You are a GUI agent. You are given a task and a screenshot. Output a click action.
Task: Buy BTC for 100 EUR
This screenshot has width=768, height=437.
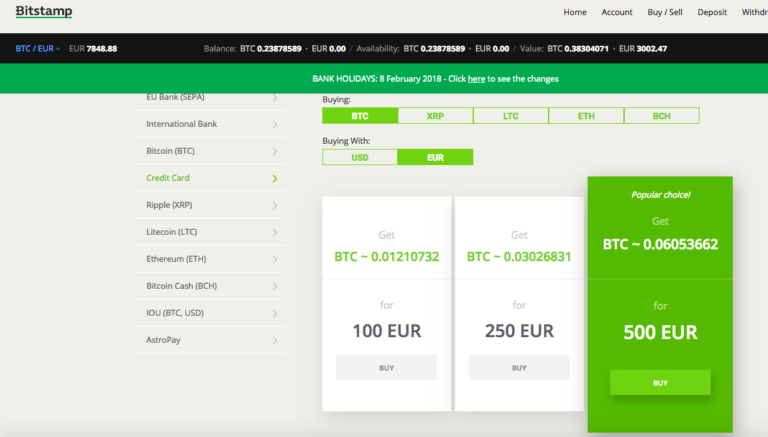(386, 367)
